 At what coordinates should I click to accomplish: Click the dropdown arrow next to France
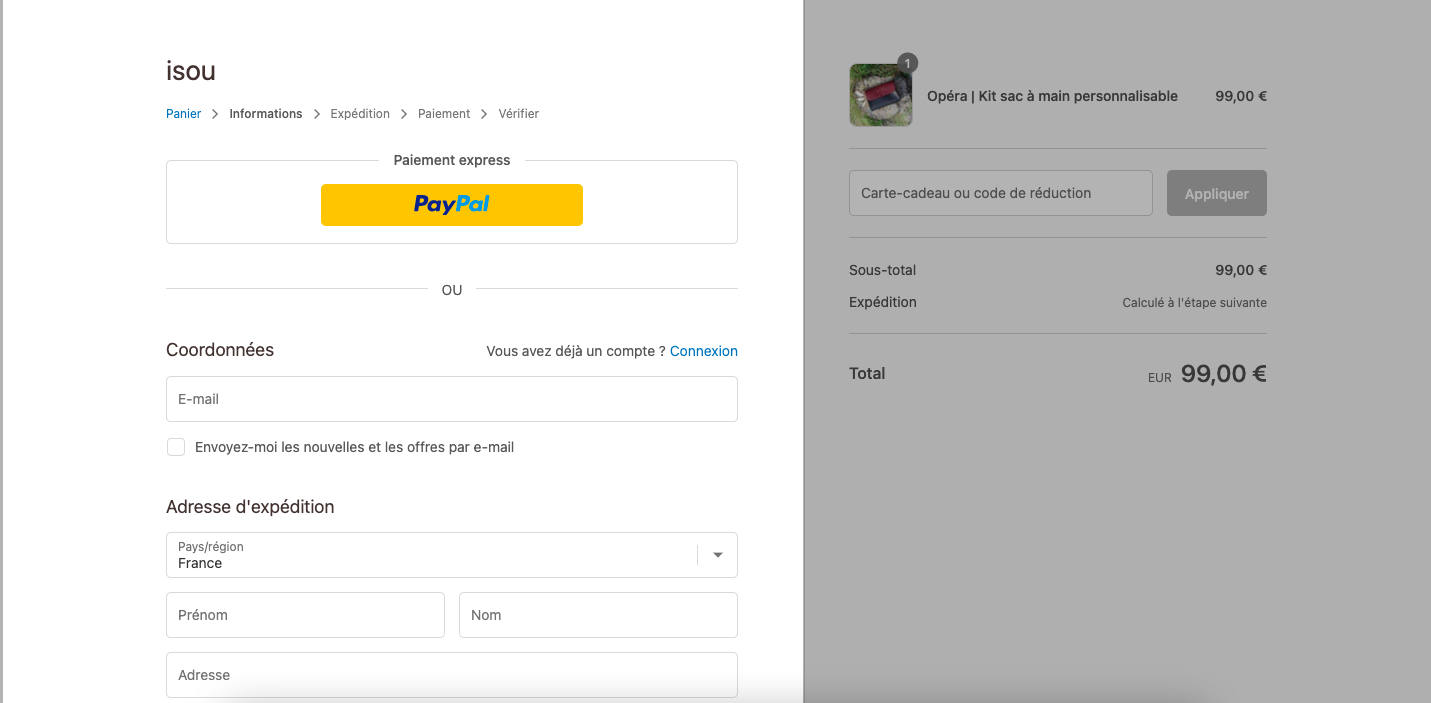pyautogui.click(x=717, y=555)
